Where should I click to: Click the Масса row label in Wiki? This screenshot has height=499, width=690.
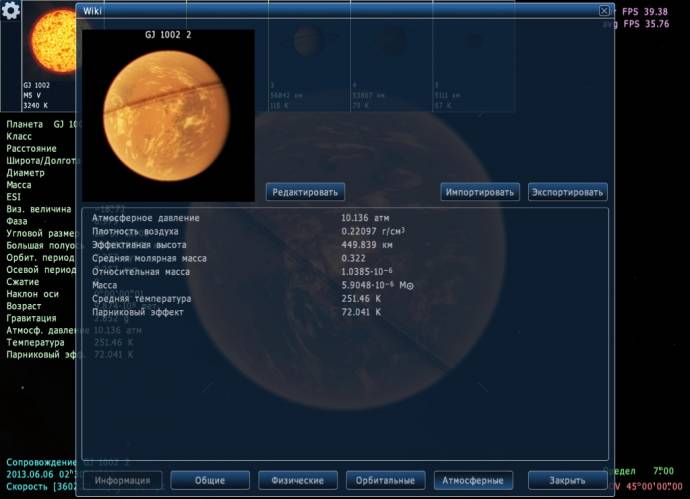104,286
